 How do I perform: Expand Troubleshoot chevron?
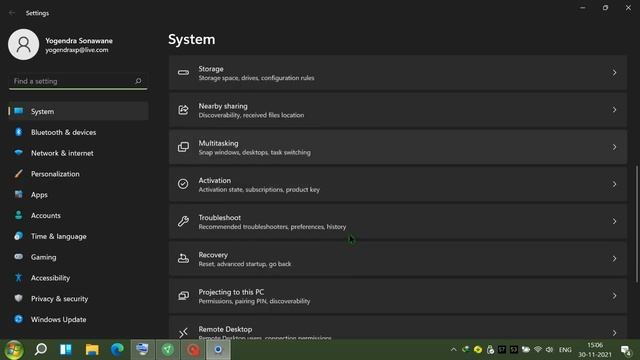pos(614,221)
